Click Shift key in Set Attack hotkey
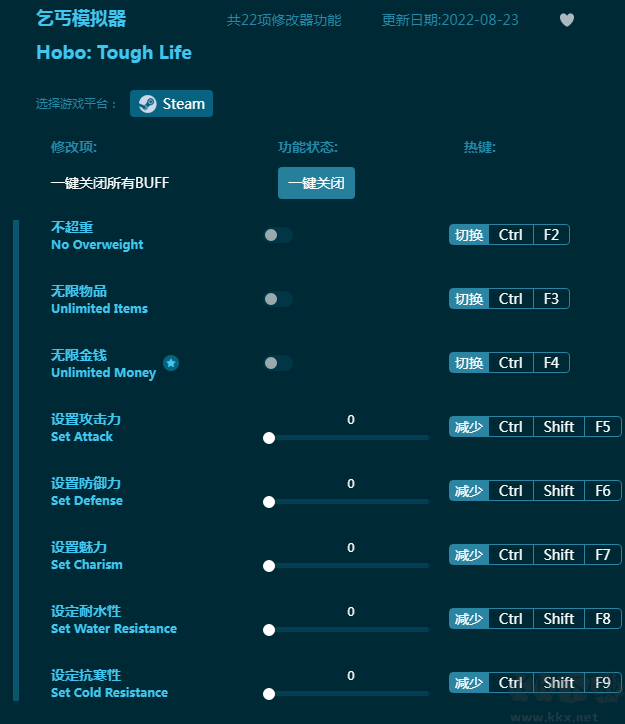625x724 pixels. [x=559, y=427]
